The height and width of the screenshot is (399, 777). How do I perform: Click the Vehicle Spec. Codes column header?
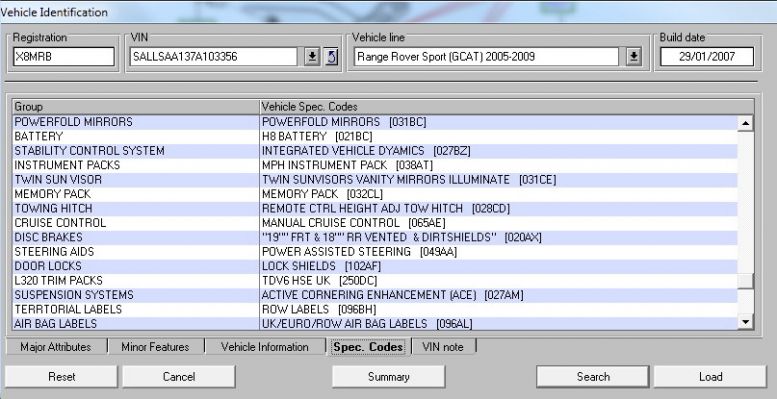pyautogui.click(x=507, y=107)
